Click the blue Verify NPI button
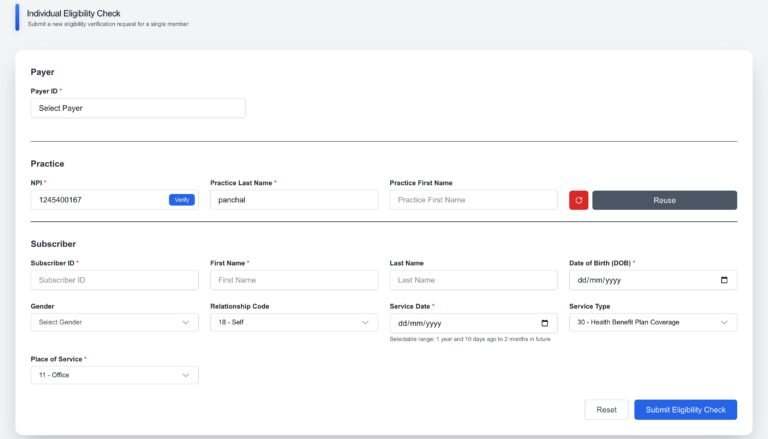Image resolution: width=768 pixels, height=439 pixels. click(x=182, y=199)
